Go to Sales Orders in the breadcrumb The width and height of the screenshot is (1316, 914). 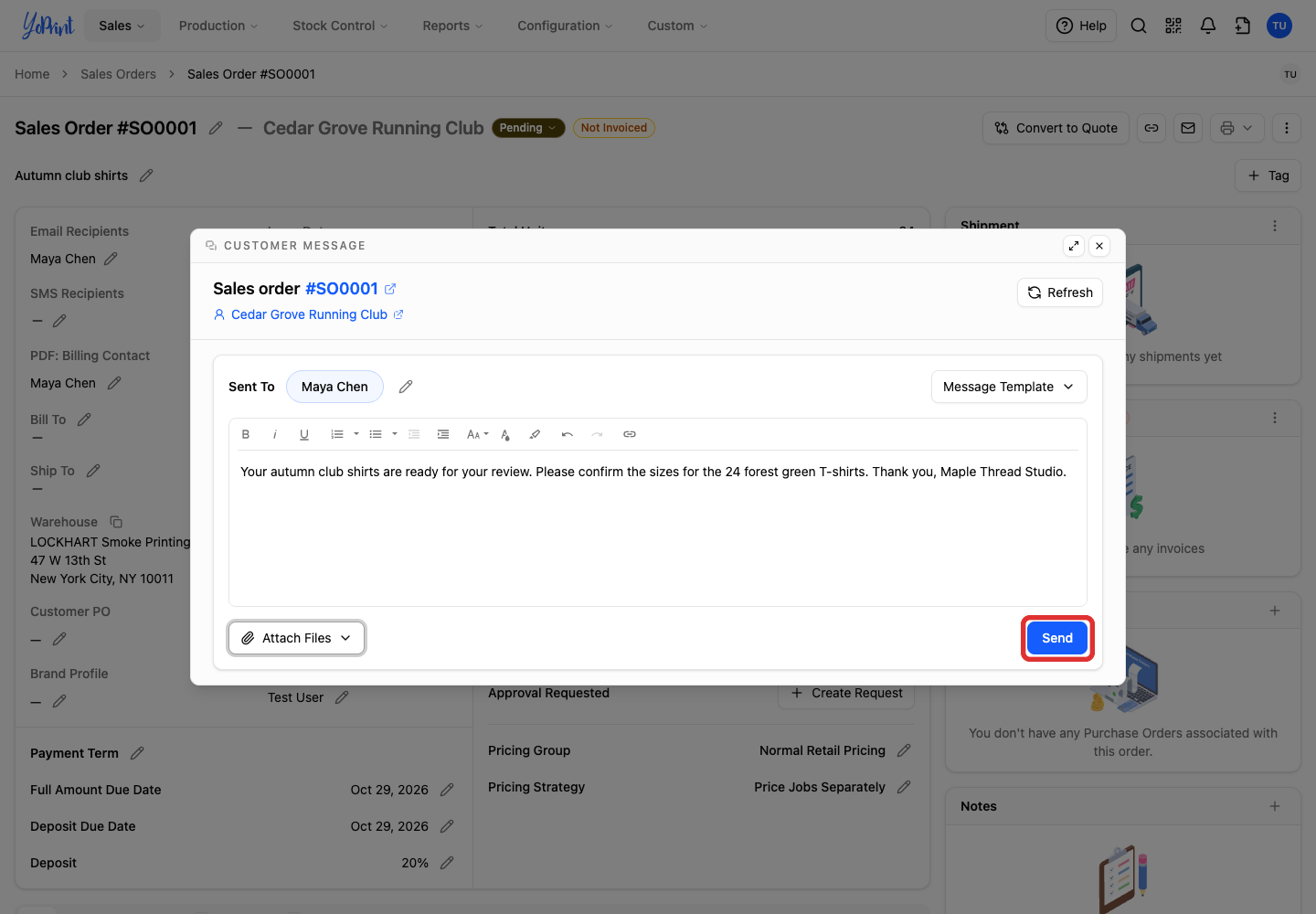click(118, 74)
